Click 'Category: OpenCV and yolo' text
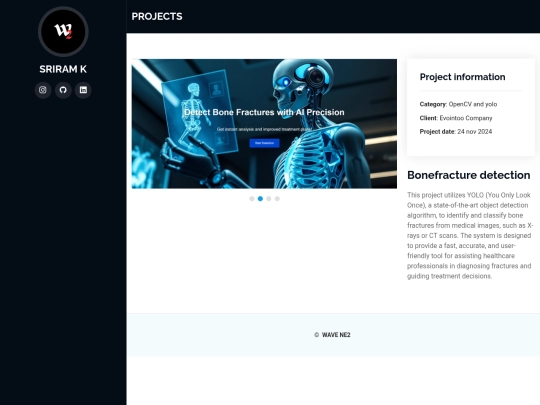Image resolution: width=540 pixels, height=405 pixels. pyautogui.click(x=458, y=104)
